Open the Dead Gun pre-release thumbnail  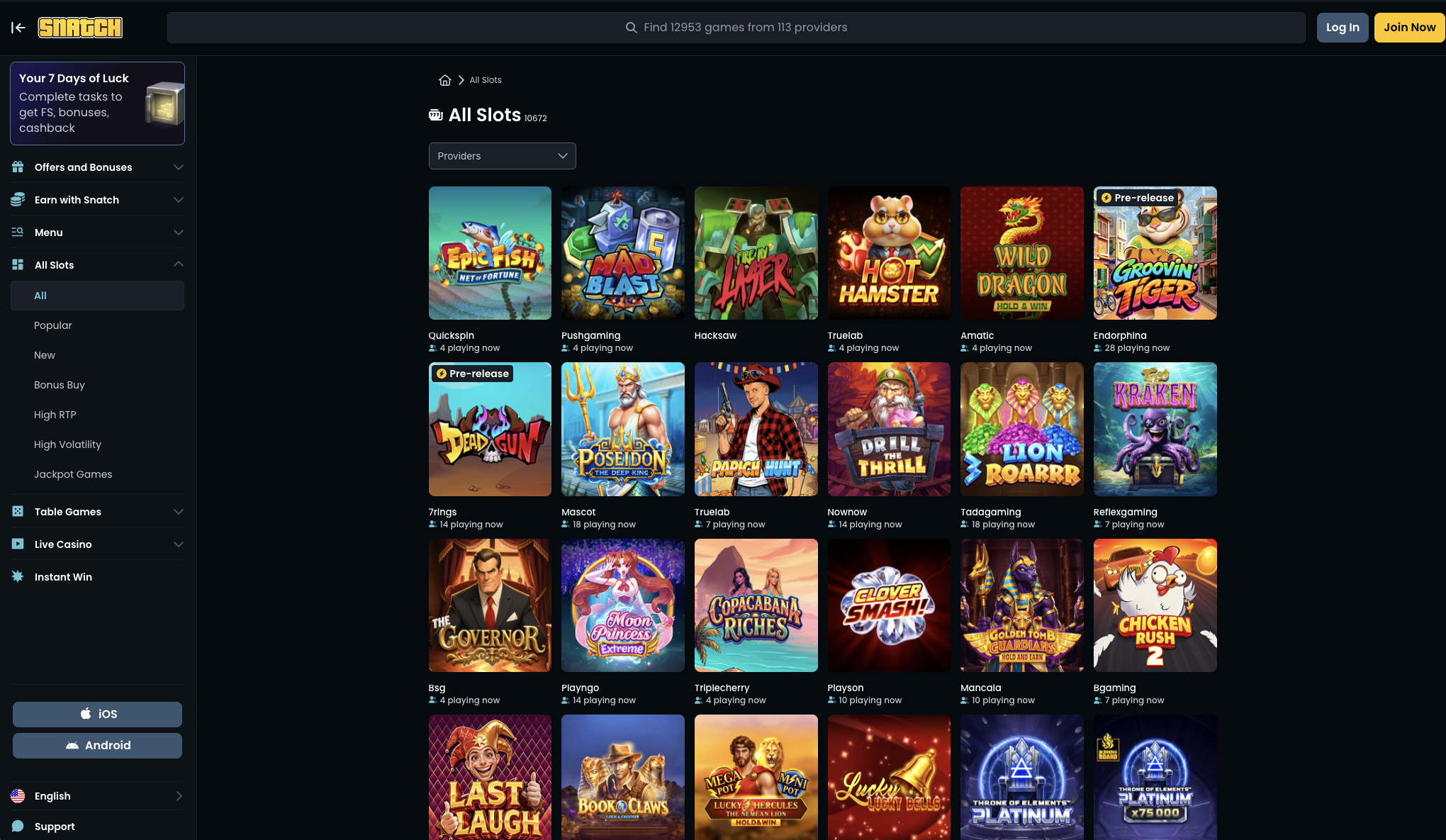[x=490, y=430]
